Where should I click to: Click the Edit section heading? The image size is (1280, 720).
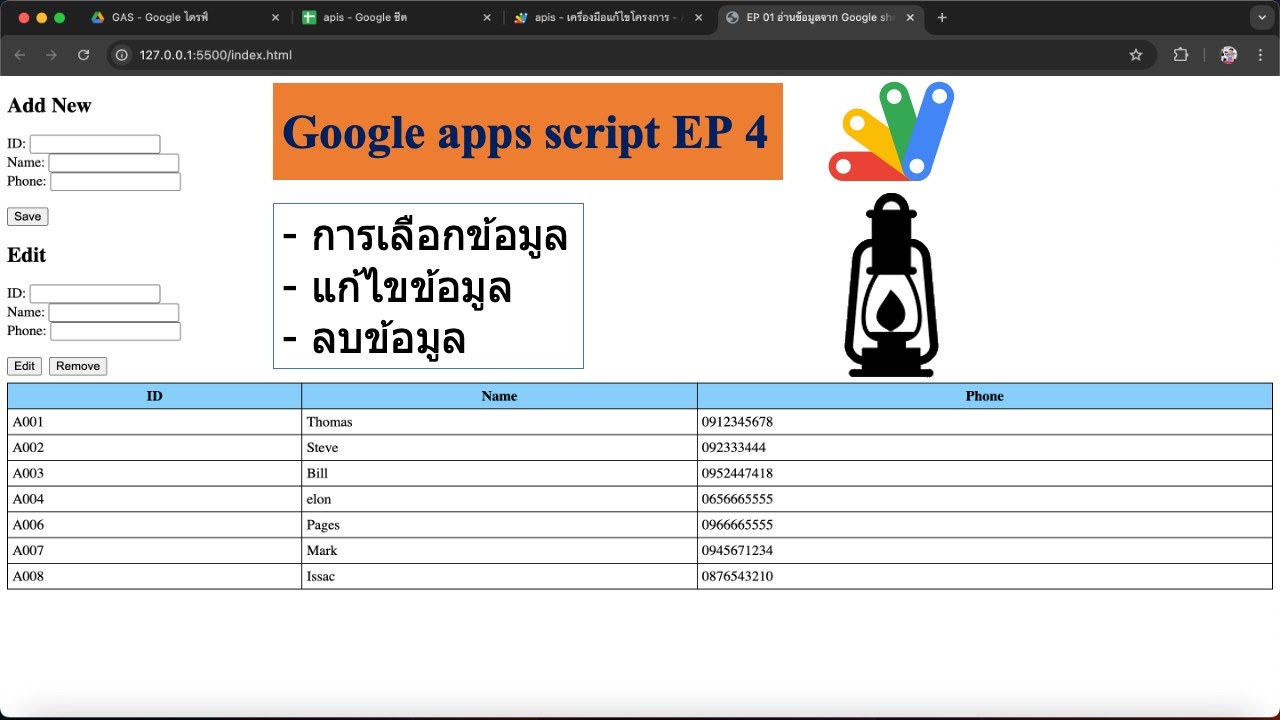click(x=27, y=255)
